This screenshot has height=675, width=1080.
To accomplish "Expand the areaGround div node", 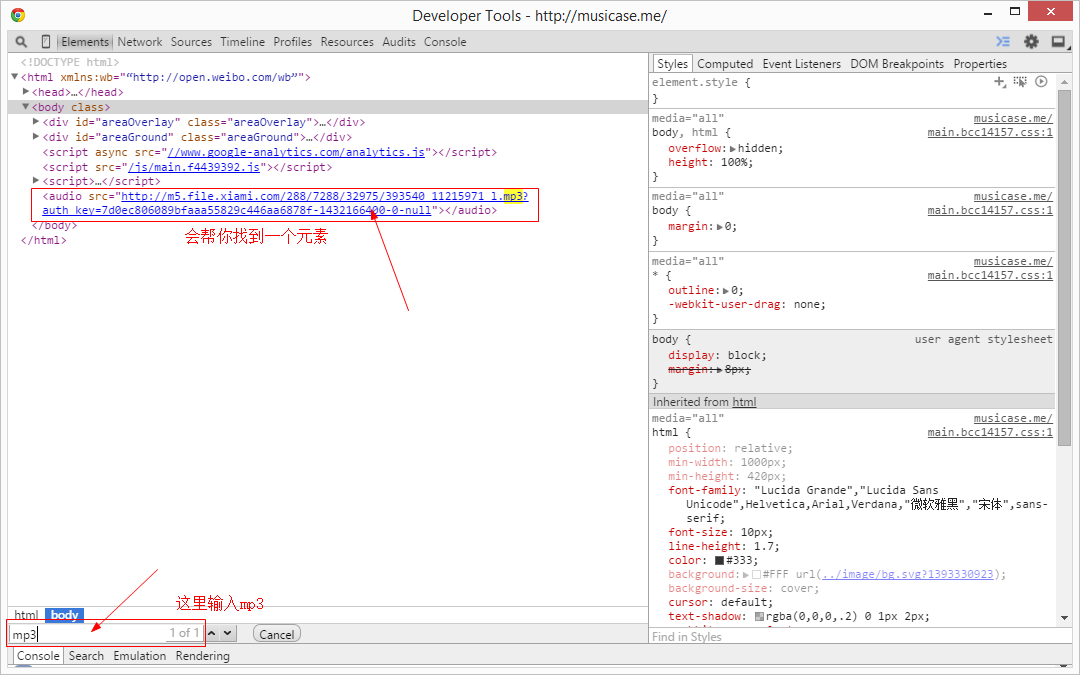I will (36, 137).
